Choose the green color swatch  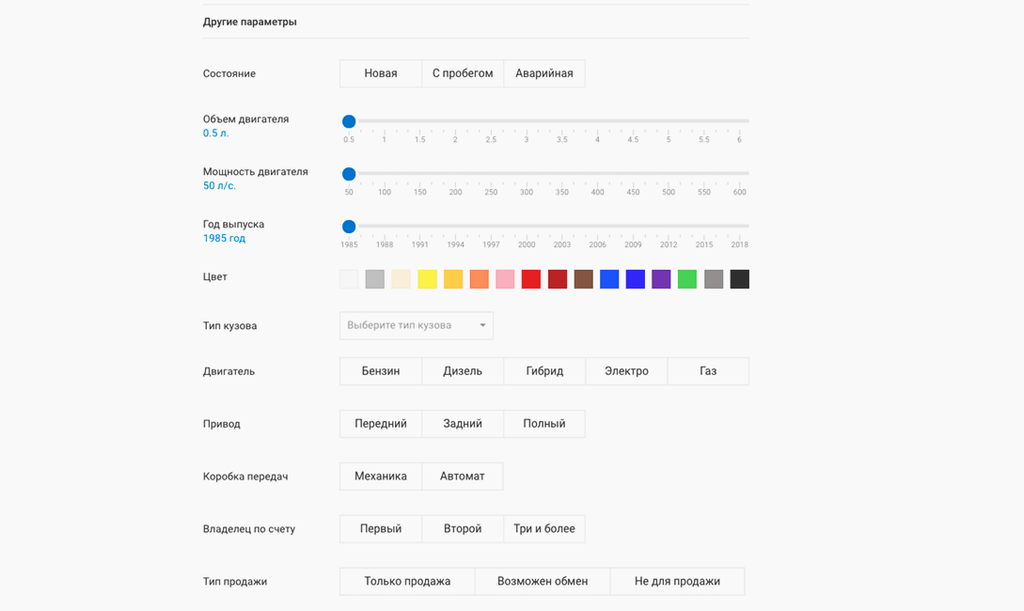coord(687,279)
